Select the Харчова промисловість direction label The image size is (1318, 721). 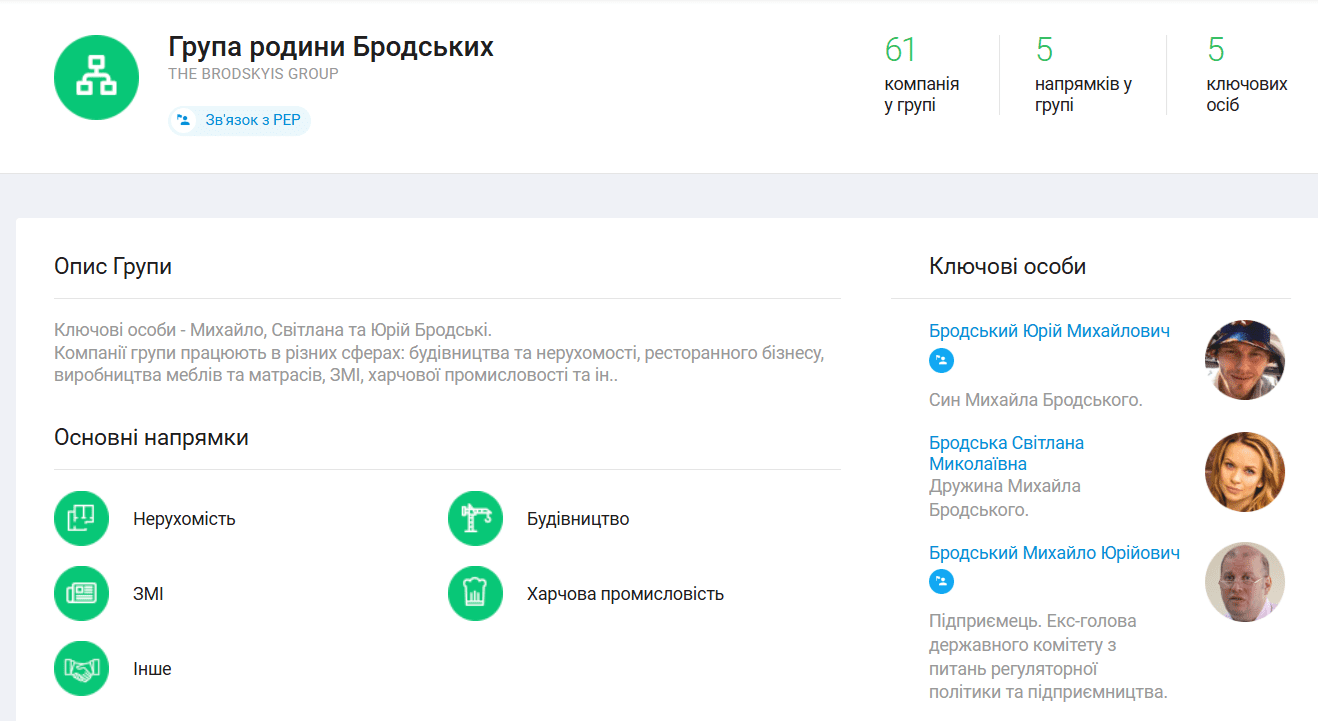pyautogui.click(x=625, y=594)
